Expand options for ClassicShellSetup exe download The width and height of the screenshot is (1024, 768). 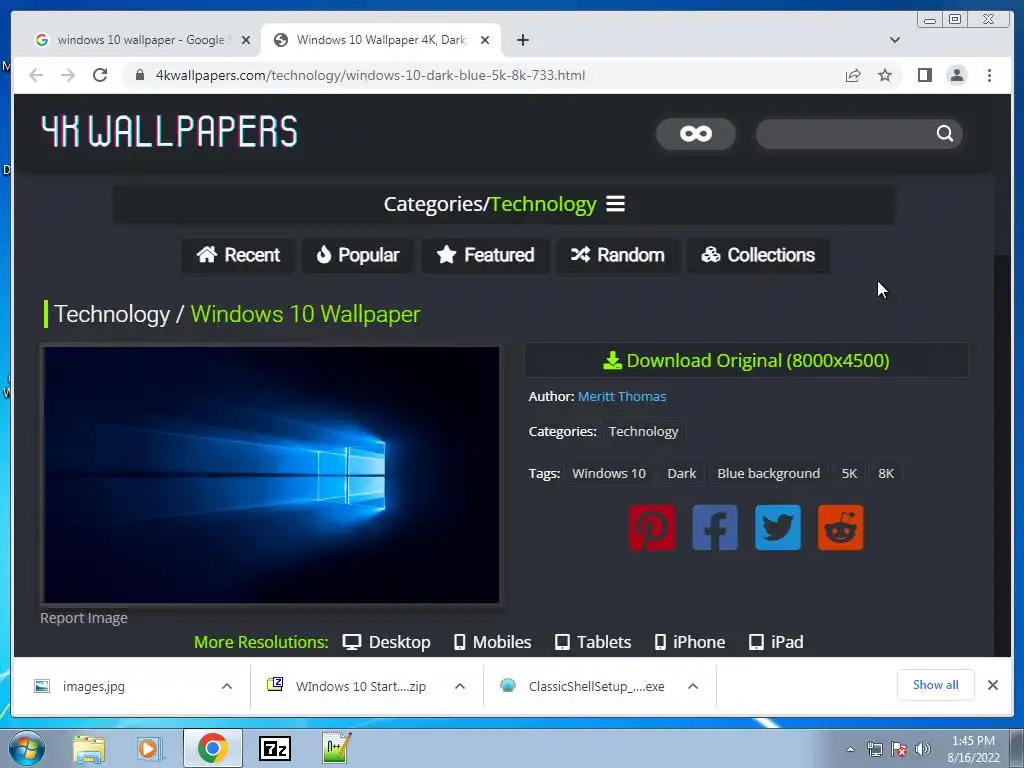coord(693,686)
